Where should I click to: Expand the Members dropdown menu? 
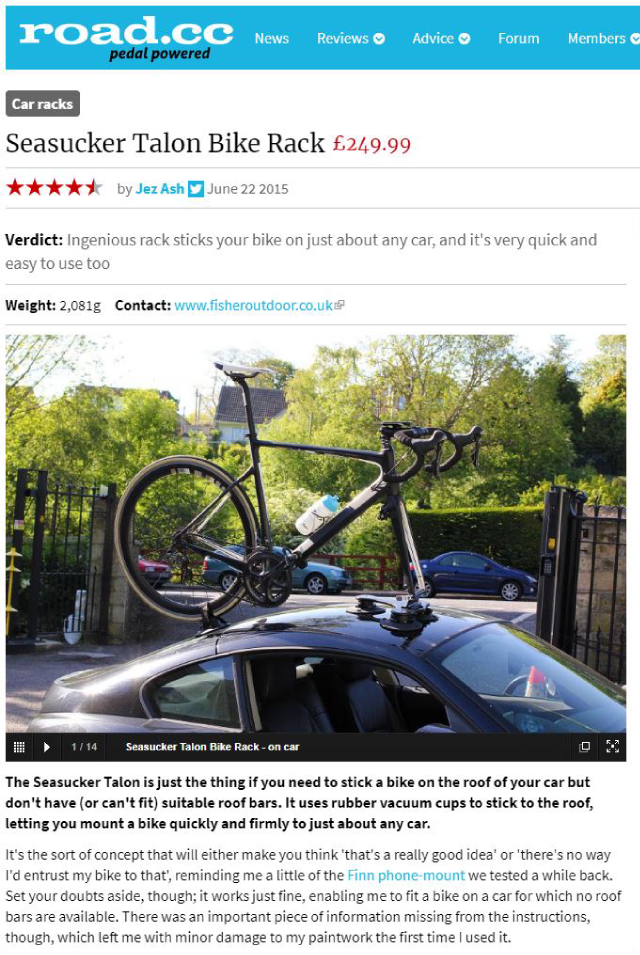[x=603, y=38]
